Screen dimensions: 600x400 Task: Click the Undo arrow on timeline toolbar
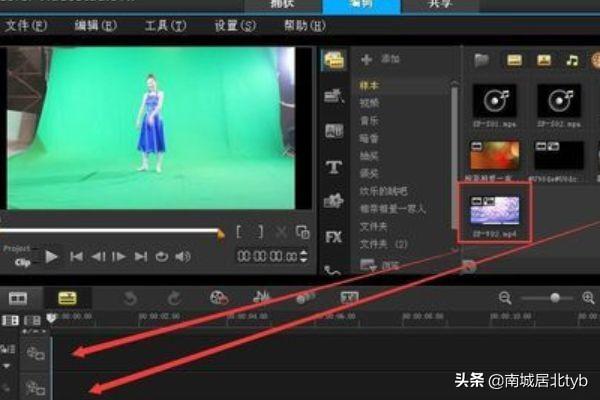(129, 297)
